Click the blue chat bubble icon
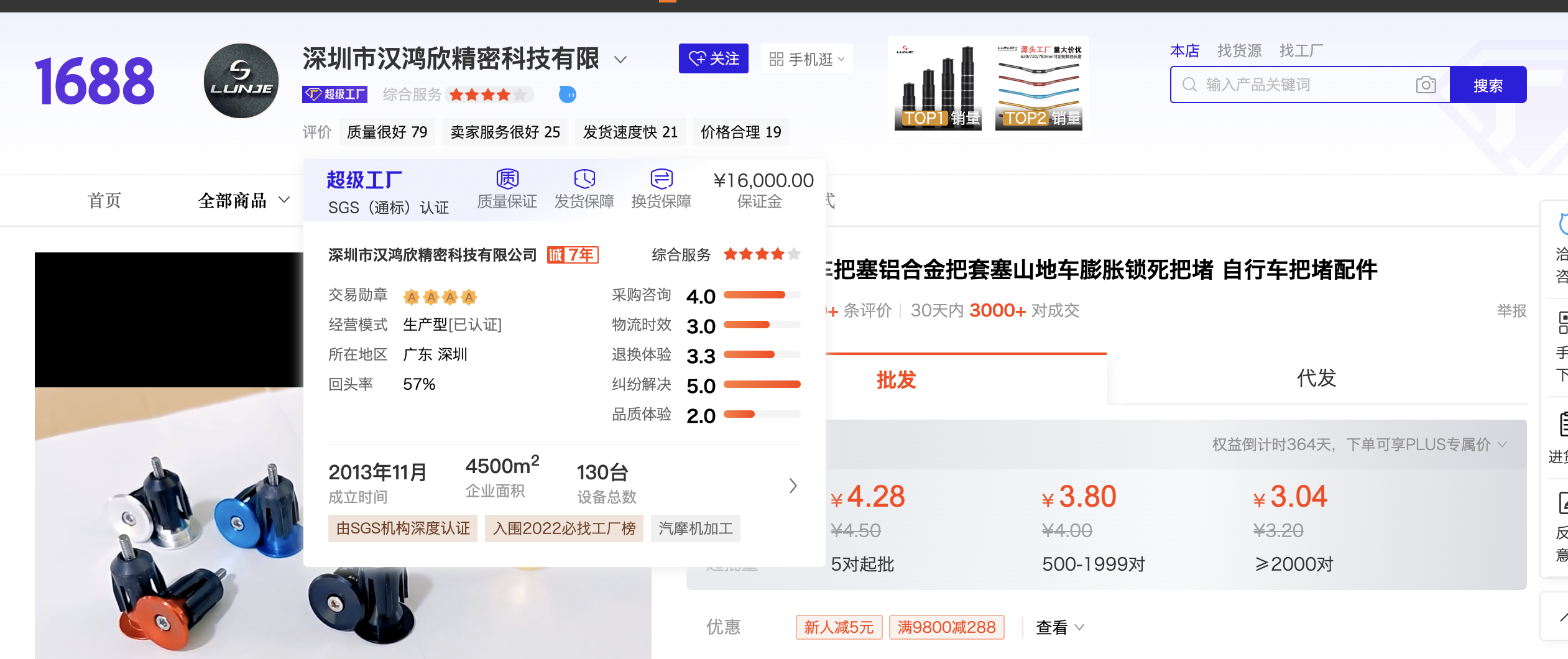1568x659 pixels. (x=567, y=94)
